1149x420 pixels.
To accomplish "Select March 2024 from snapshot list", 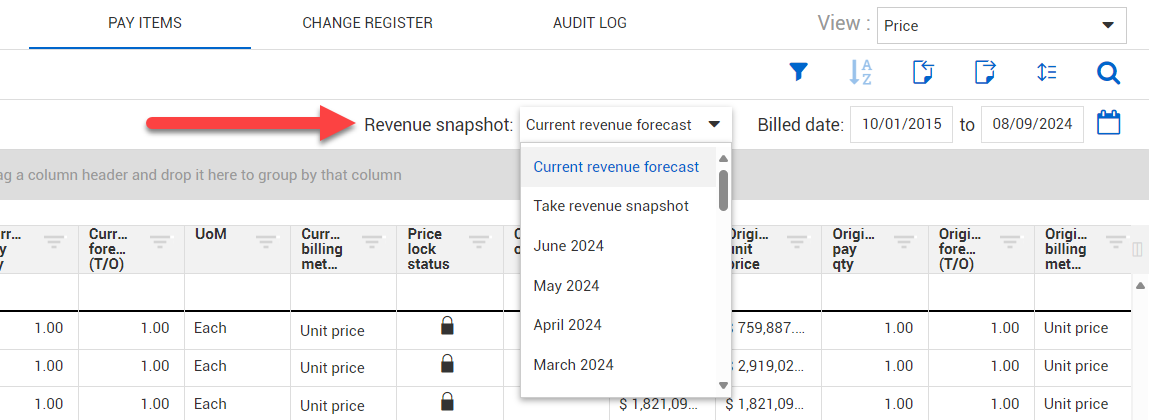I will (573, 365).
